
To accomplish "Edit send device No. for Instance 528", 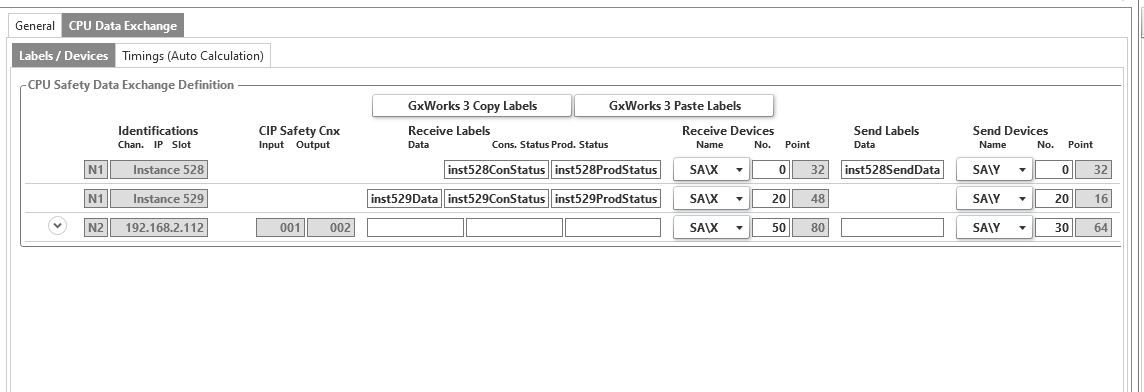I will [x=1054, y=170].
